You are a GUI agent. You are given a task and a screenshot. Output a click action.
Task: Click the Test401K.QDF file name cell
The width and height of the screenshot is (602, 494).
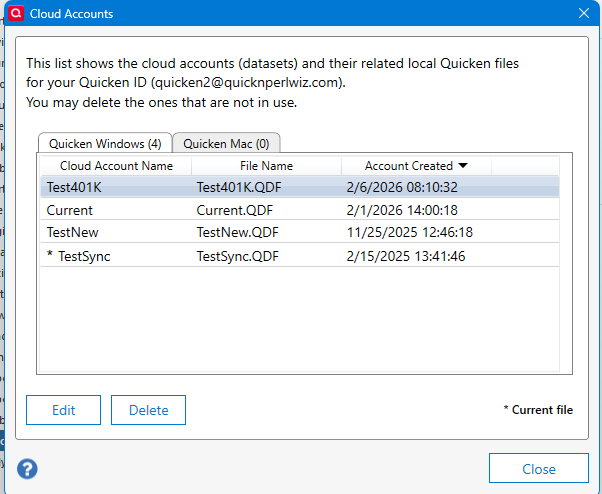pyautogui.click(x=239, y=187)
